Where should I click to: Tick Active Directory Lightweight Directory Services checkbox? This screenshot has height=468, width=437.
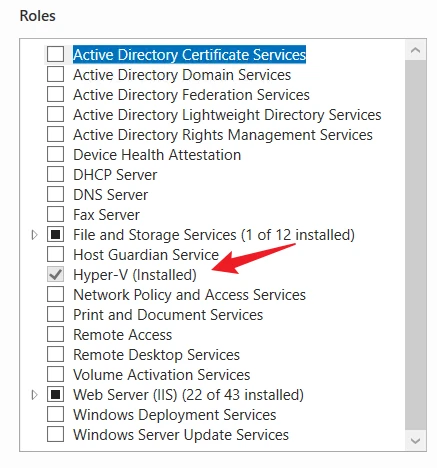click(x=55, y=114)
